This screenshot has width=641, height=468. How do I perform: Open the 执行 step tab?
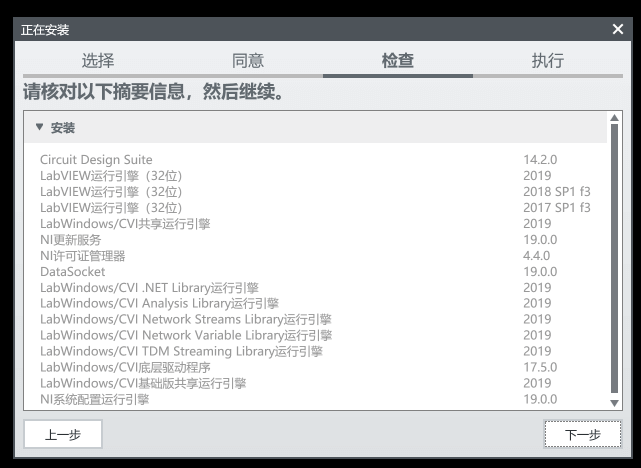click(x=548, y=61)
